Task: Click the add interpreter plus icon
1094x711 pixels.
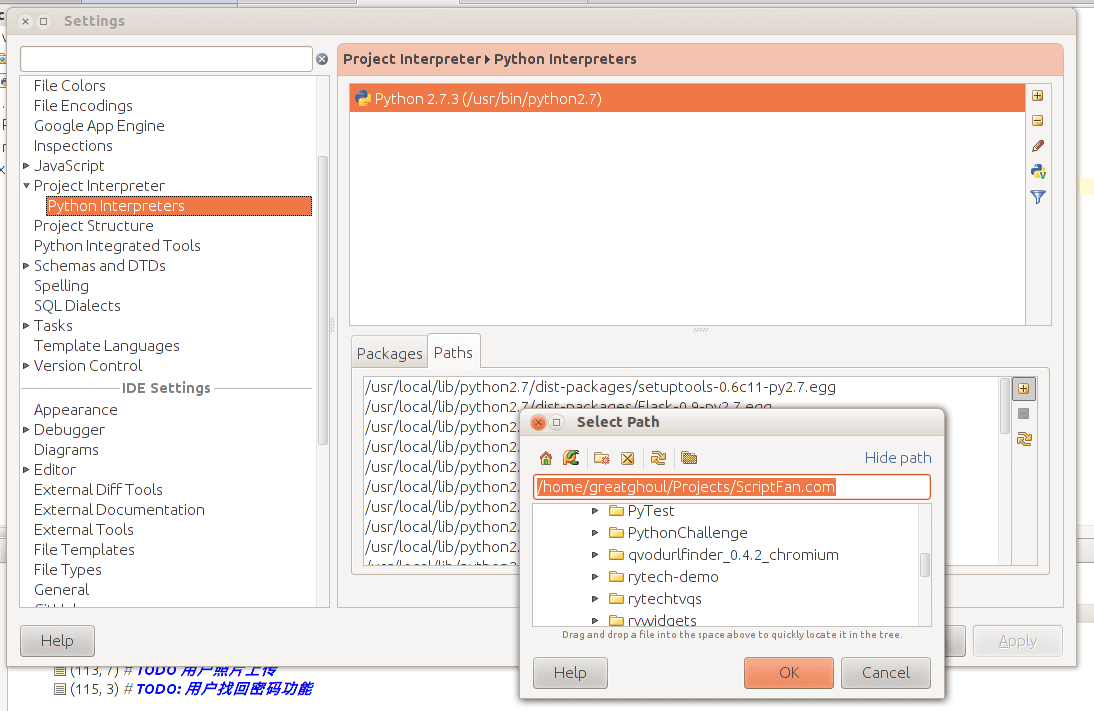Action: (1037, 96)
